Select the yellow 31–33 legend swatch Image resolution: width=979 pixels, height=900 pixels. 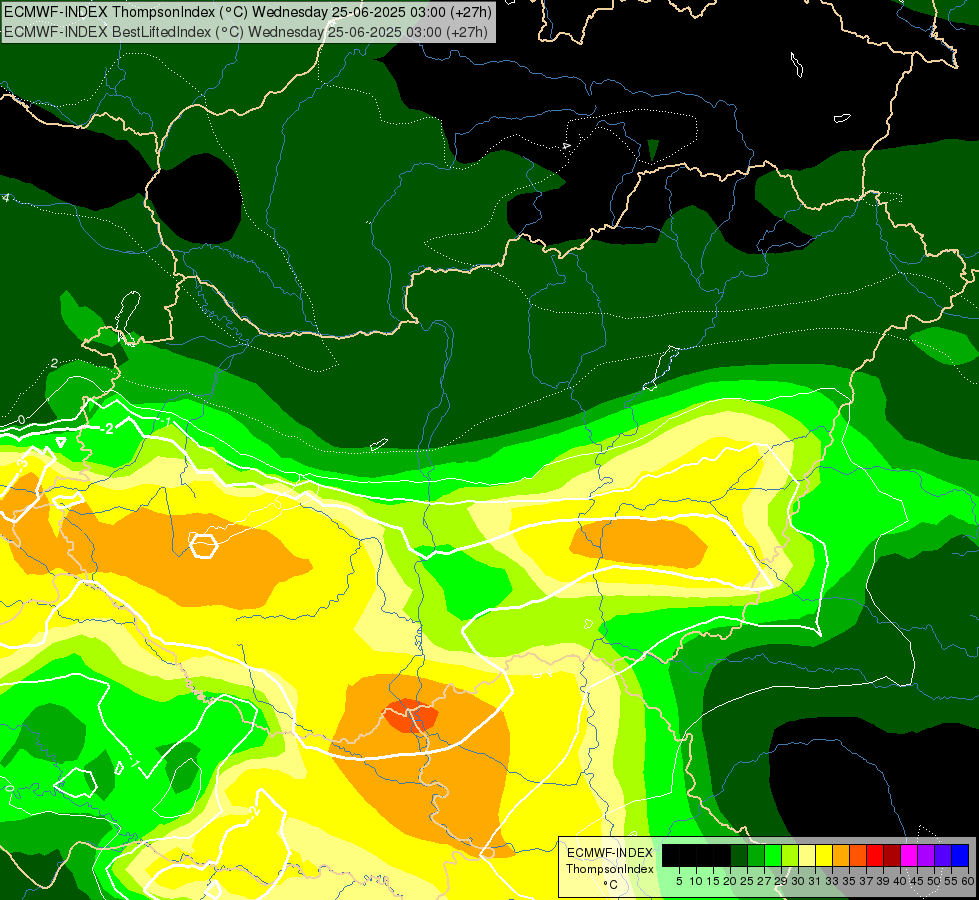point(824,855)
